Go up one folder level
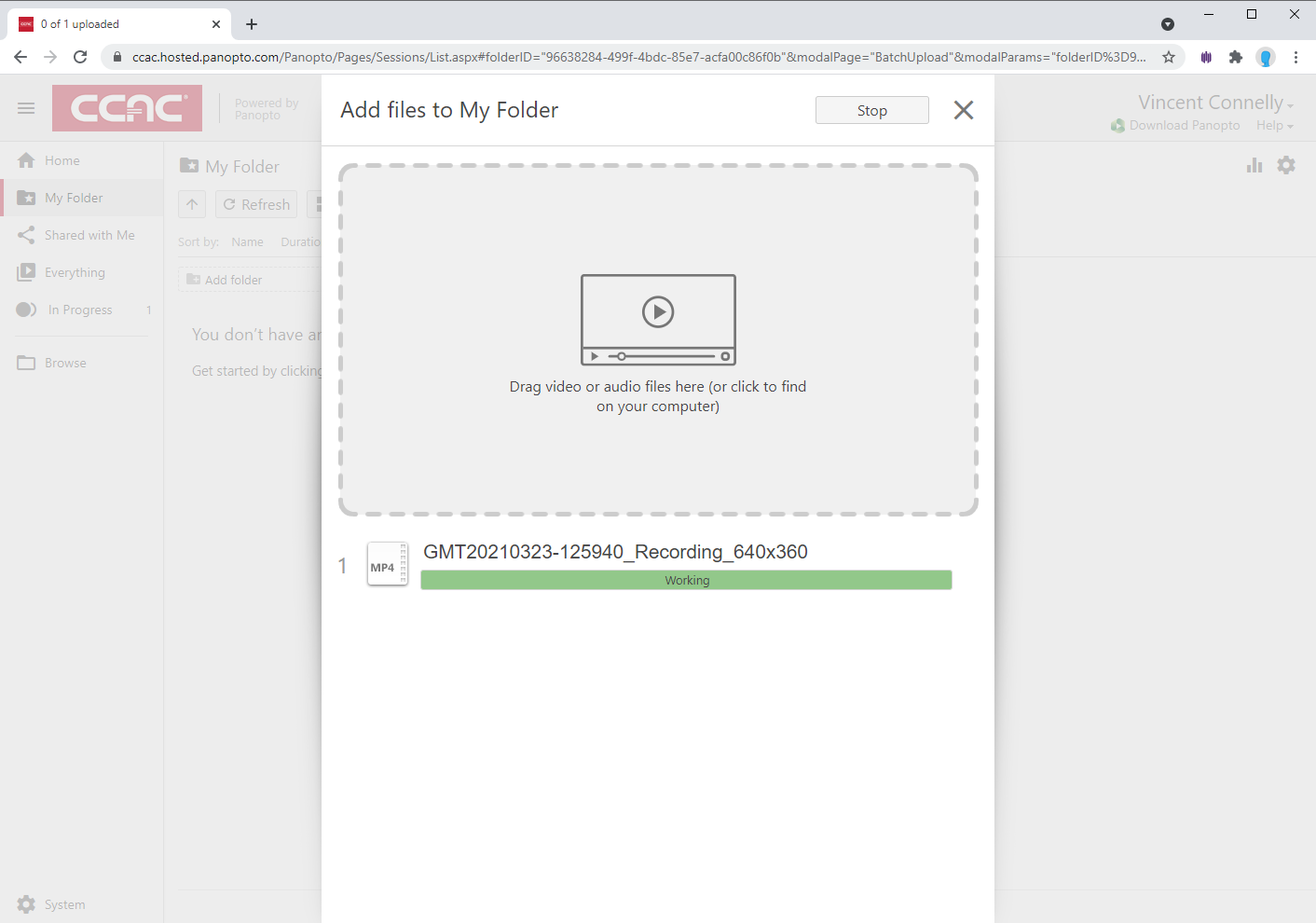 pos(192,204)
